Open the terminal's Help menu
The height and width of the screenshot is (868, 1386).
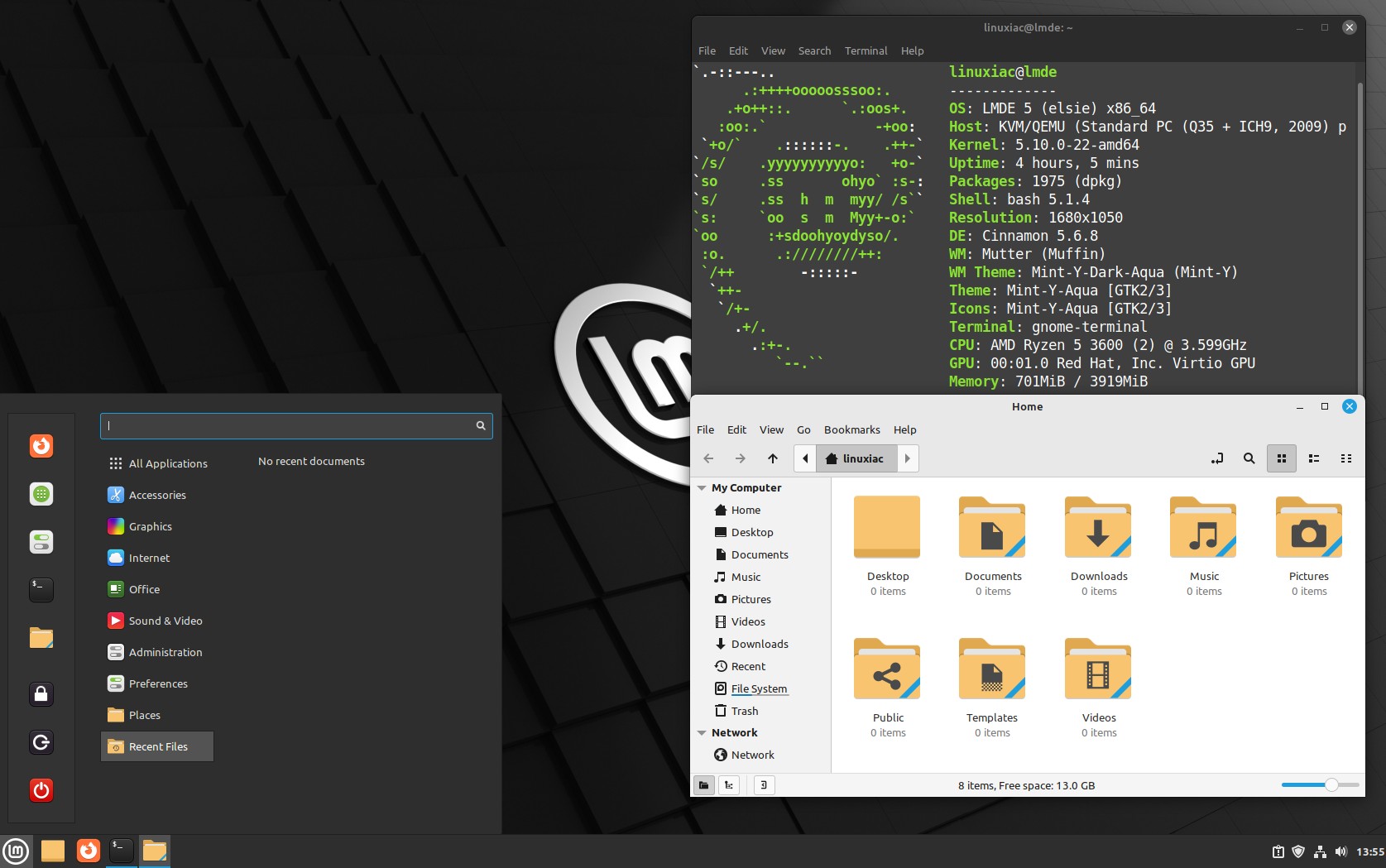(x=912, y=50)
